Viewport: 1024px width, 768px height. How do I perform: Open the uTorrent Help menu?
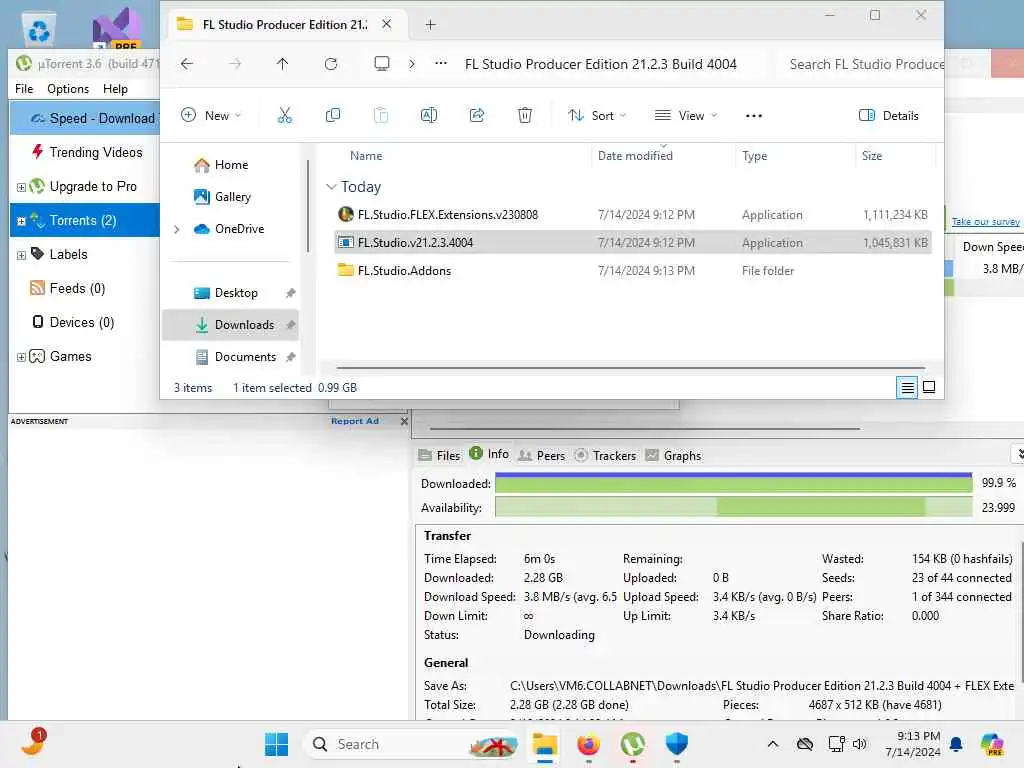click(x=116, y=89)
